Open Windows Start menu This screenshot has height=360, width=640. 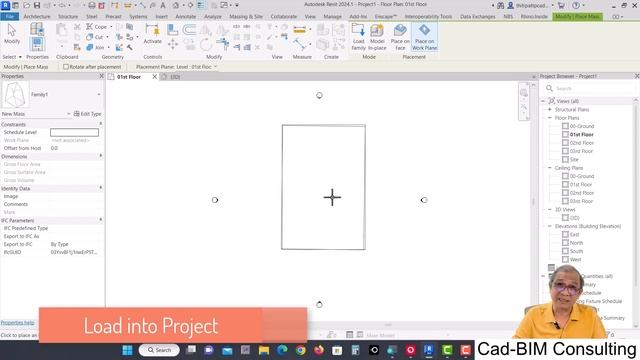click(x=127, y=350)
